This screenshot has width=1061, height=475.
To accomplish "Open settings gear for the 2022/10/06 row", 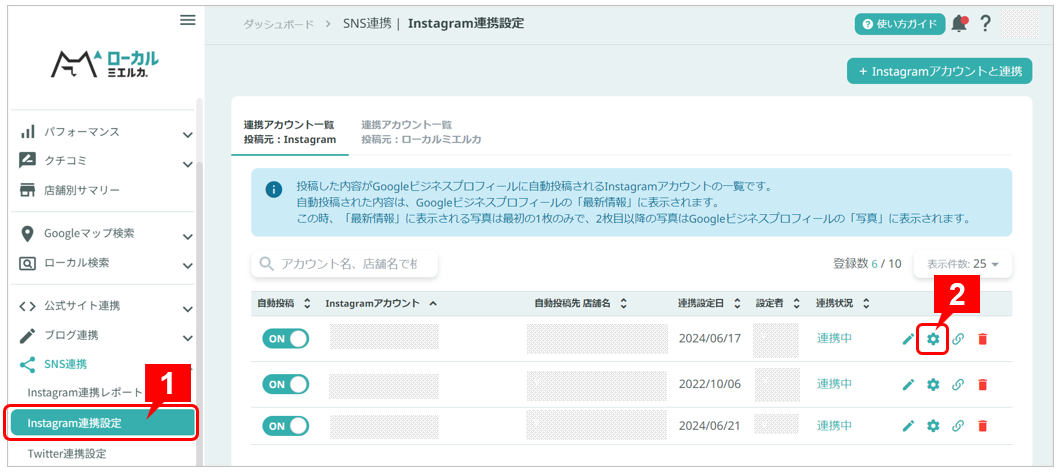I will 933,385.
